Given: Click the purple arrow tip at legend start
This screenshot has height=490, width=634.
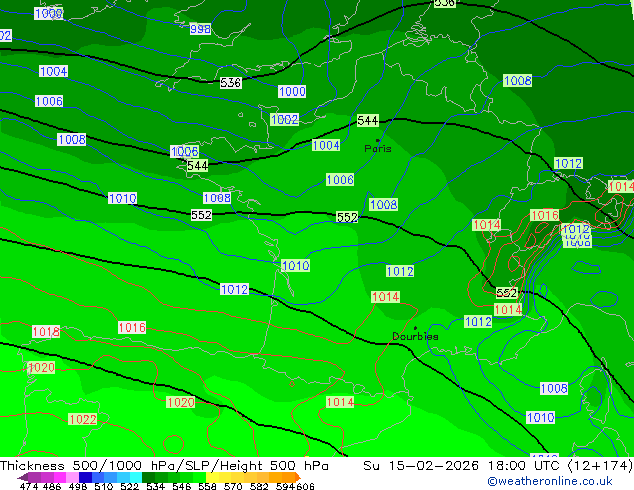Looking at the screenshot, I should tap(22, 477).
